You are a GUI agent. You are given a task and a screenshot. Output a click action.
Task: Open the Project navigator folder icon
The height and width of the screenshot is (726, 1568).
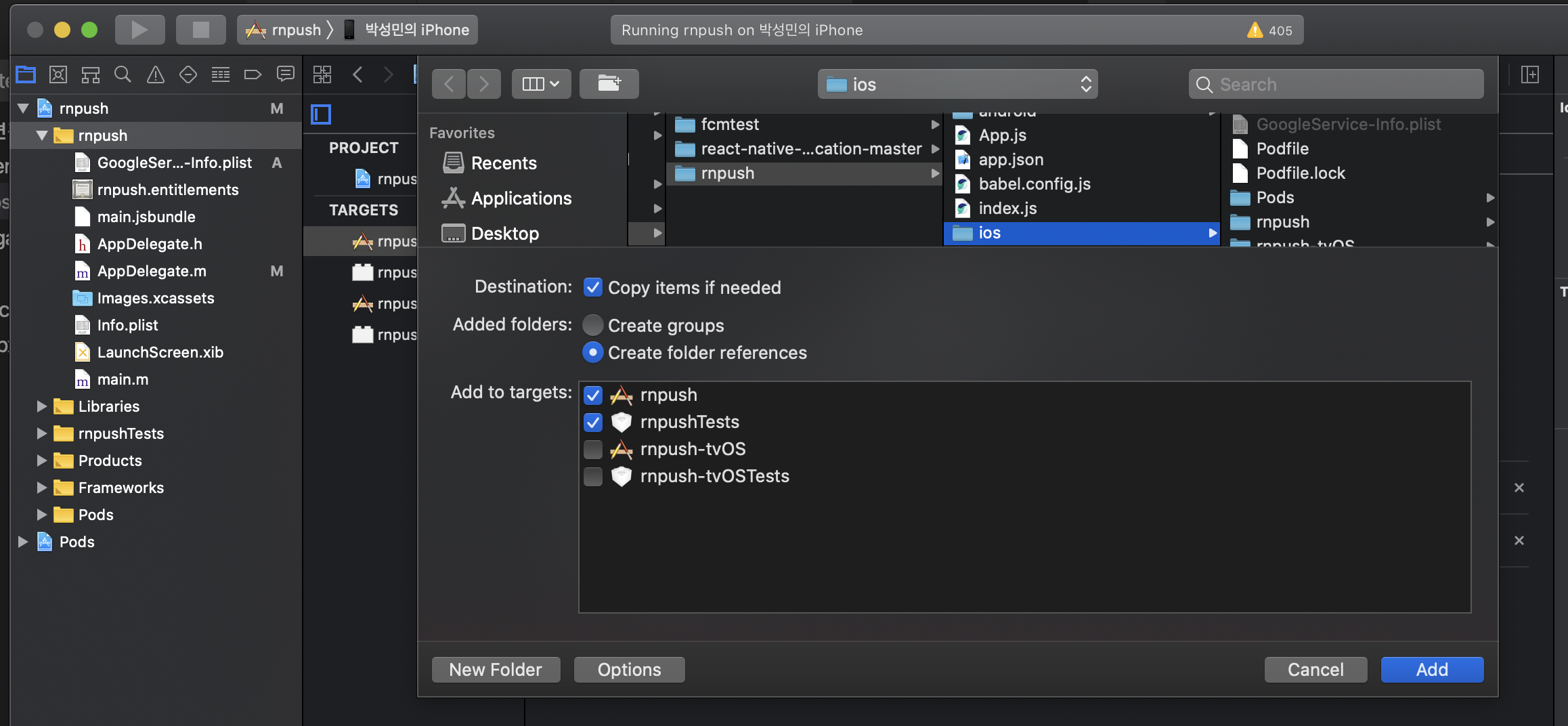(x=26, y=74)
